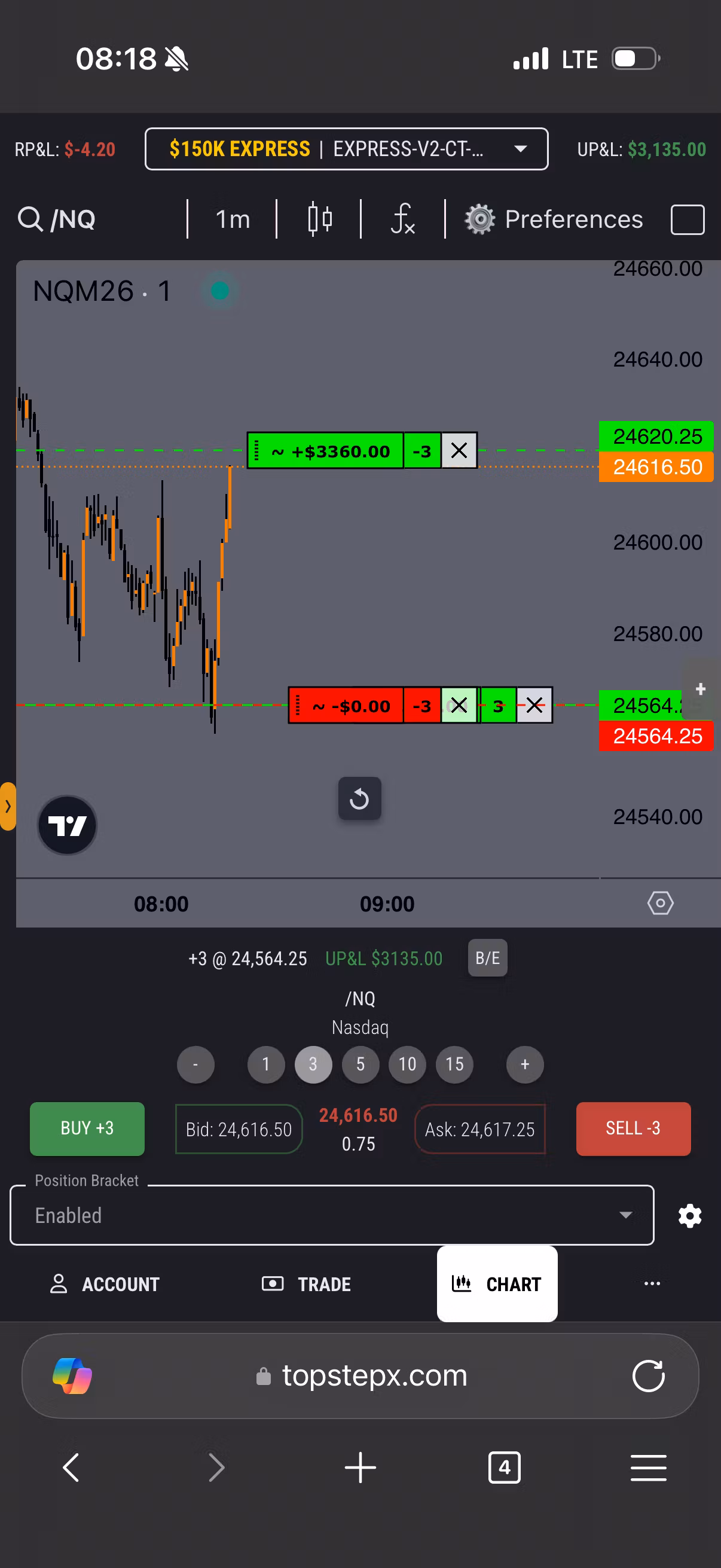Reset the chart view with the reload arrow
Image resolution: width=721 pixels, height=1568 pixels.
pyautogui.click(x=359, y=798)
